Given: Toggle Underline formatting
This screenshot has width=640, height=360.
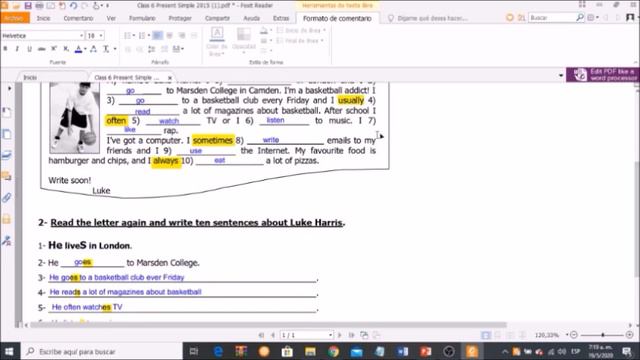Looking at the screenshot, I should tap(29, 49).
